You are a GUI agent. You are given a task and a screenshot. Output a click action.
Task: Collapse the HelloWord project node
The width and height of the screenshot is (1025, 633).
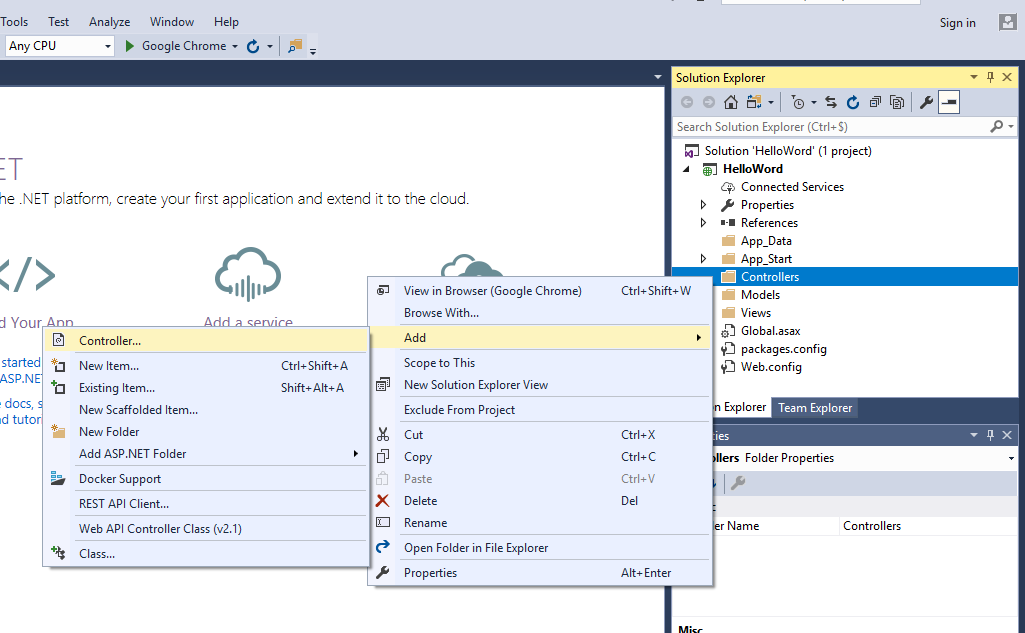pyautogui.click(x=686, y=168)
